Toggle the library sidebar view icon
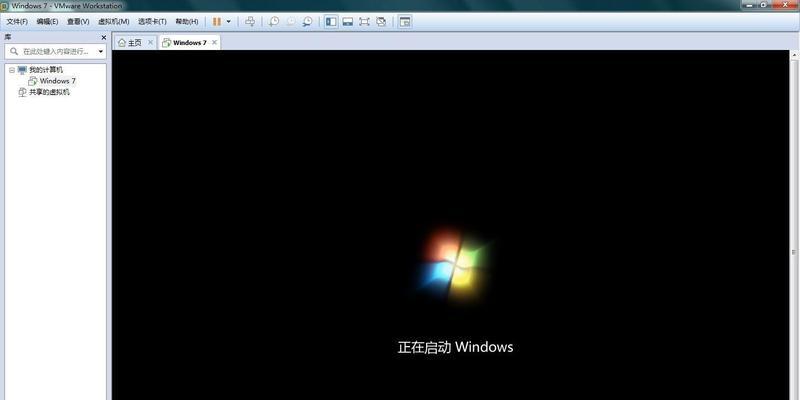Image resolution: width=800 pixels, height=400 pixels. coord(331,22)
